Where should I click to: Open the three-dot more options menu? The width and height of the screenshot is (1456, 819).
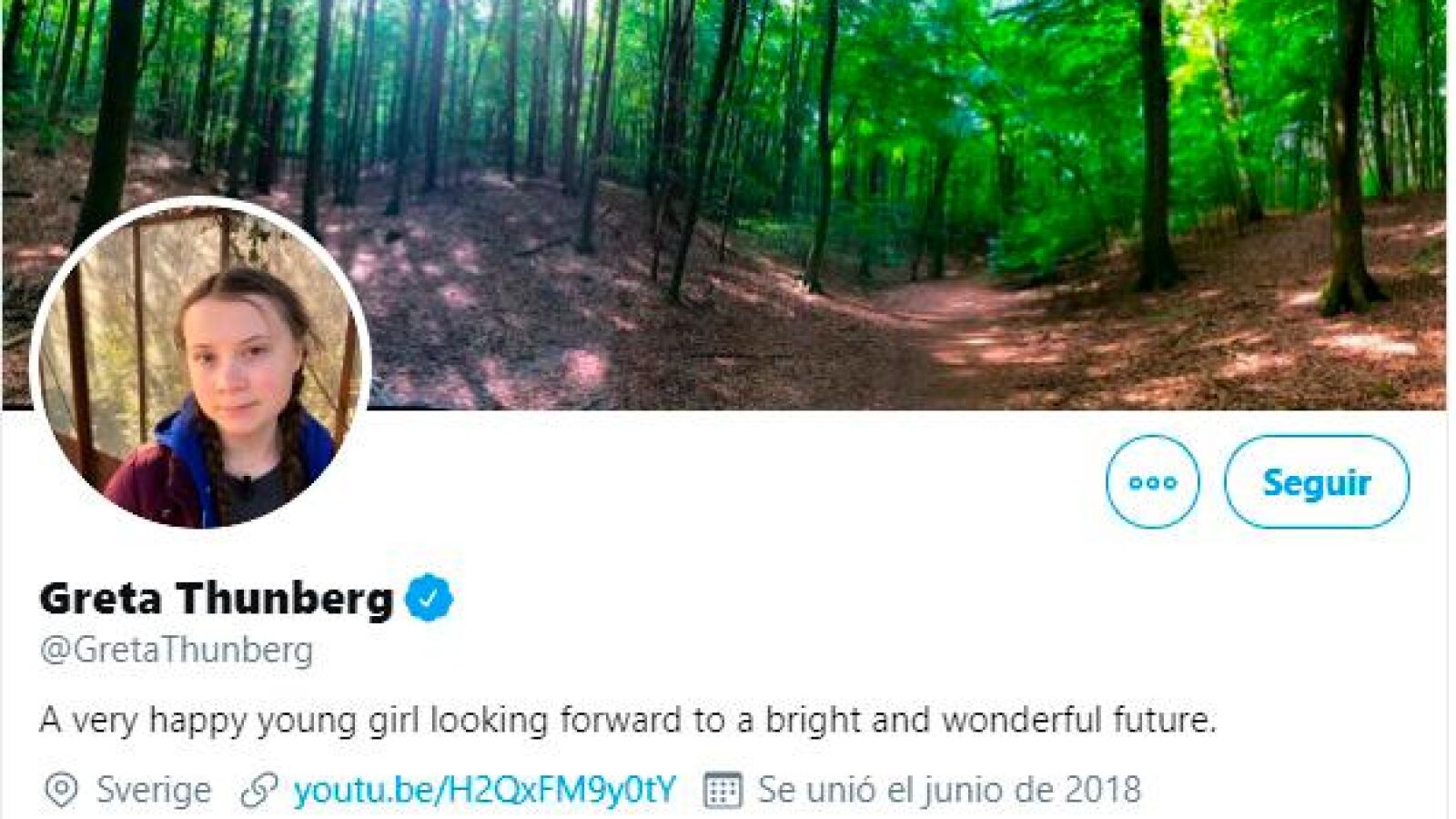pyautogui.click(x=1152, y=481)
